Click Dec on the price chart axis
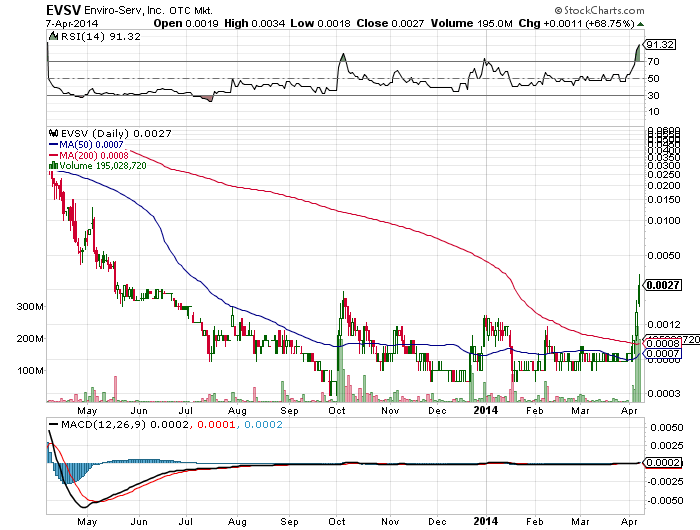 tap(437, 411)
